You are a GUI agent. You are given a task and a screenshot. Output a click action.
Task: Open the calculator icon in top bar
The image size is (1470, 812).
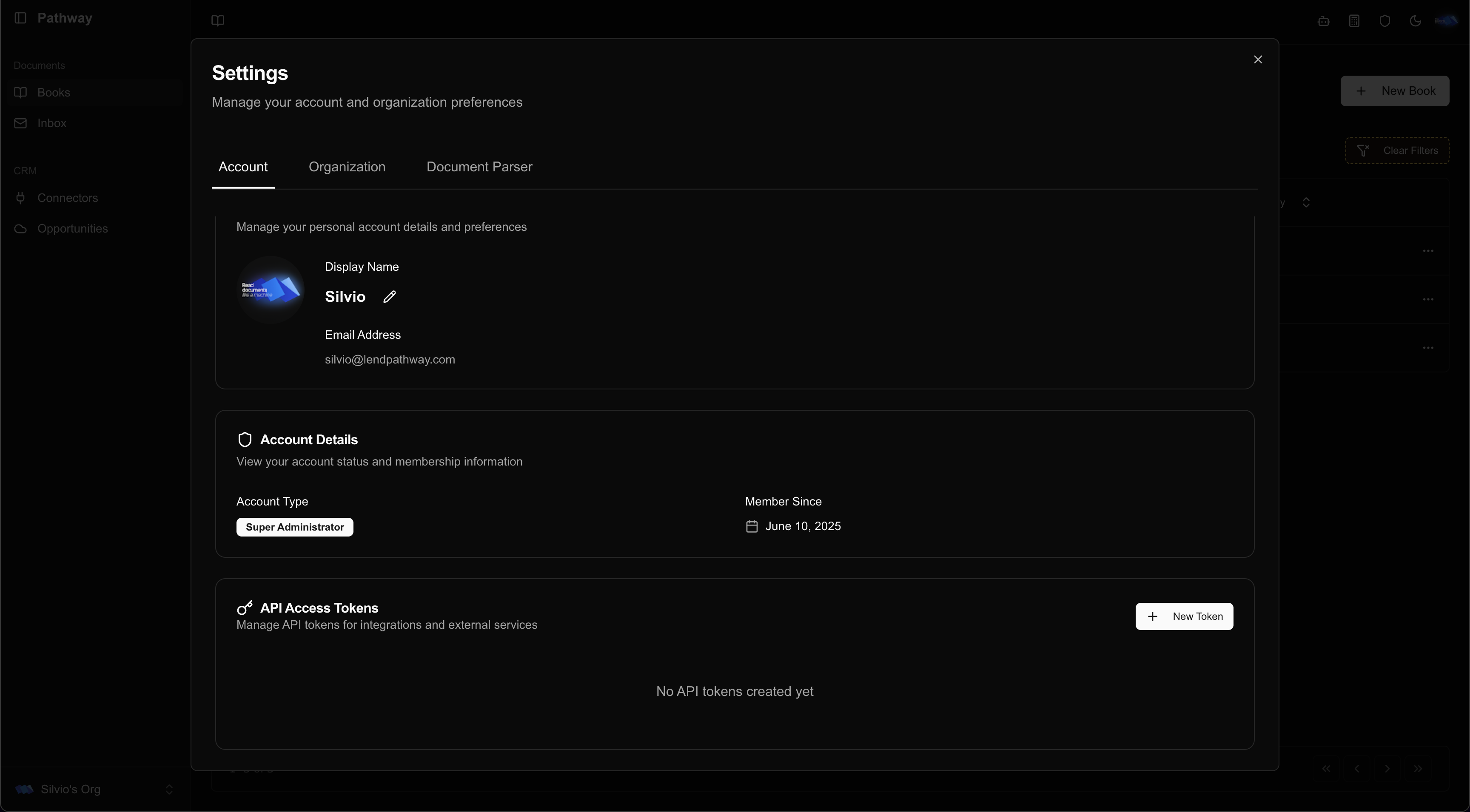click(1354, 21)
